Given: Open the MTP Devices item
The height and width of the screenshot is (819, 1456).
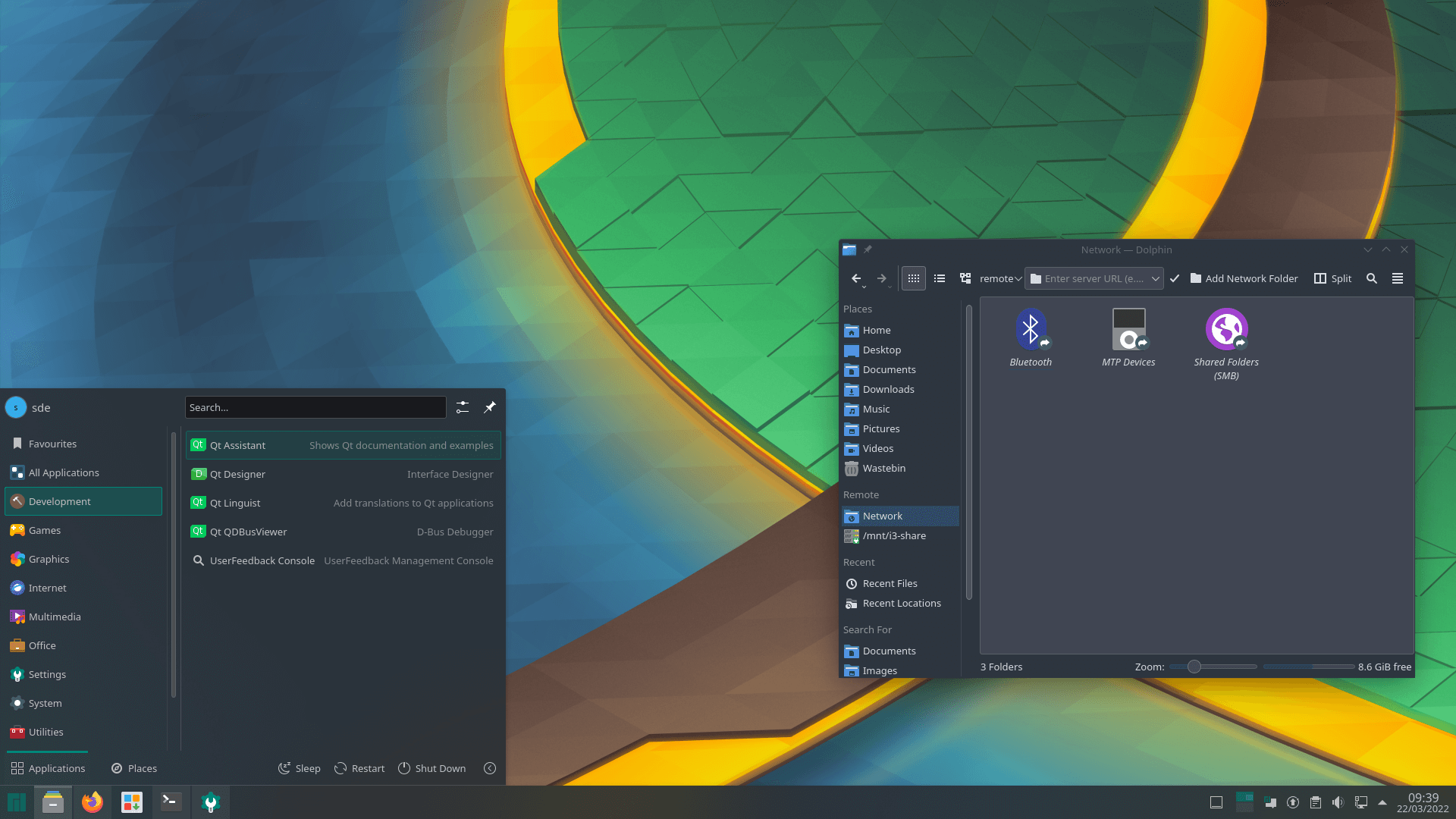Looking at the screenshot, I should (x=1128, y=337).
